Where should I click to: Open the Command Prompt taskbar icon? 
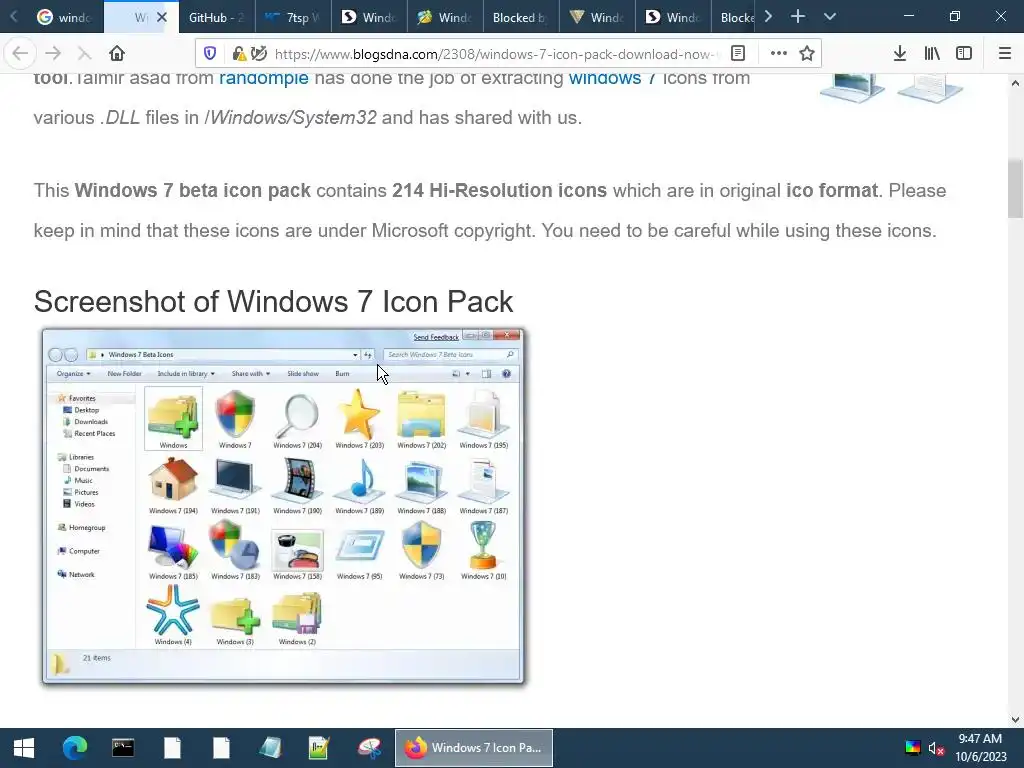click(x=123, y=748)
